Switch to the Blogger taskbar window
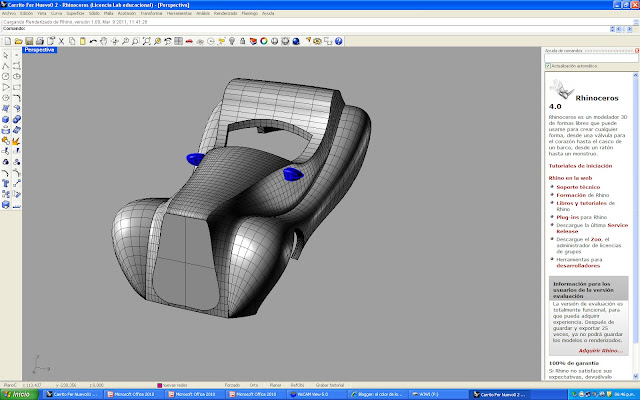This screenshot has width=640, height=400. coord(378,394)
